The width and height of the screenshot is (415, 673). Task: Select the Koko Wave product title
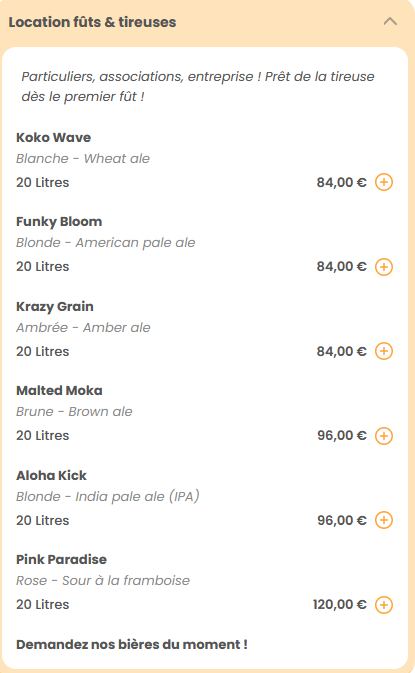point(54,137)
